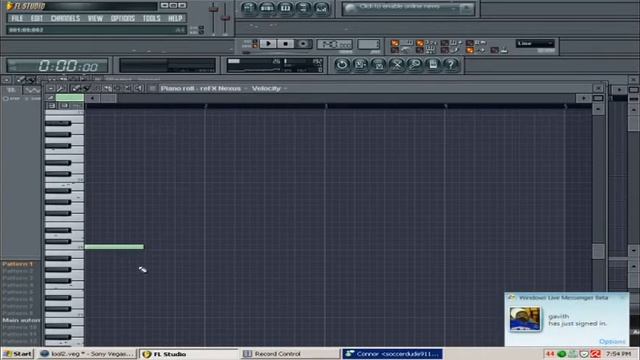Open the CHANNELS menu
This screenshot has height=360, width=640.
(65, 18)
